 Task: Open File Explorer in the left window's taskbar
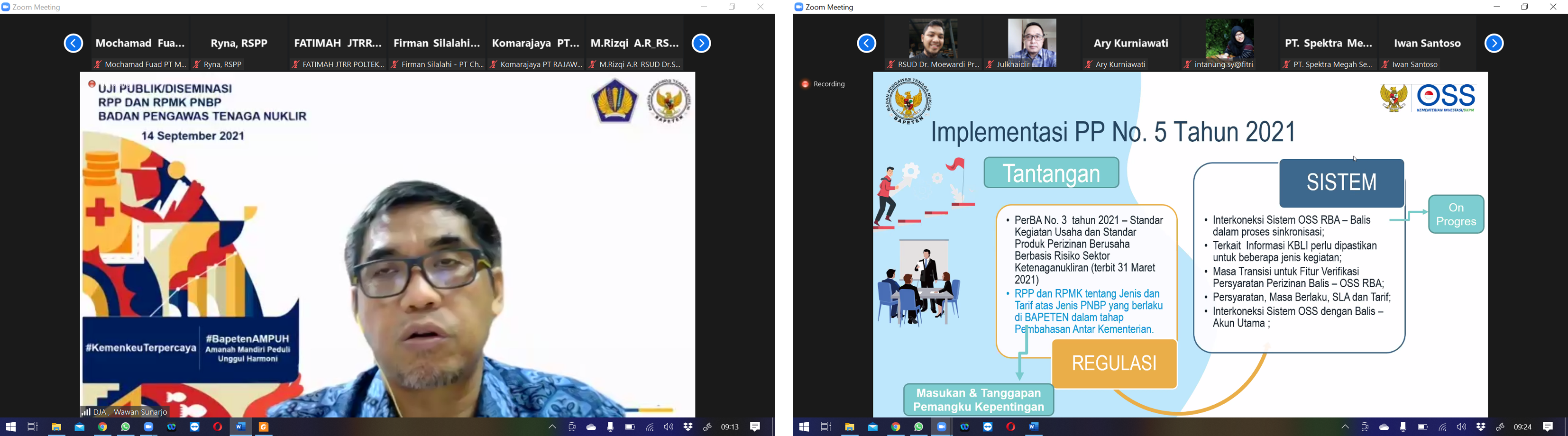[x=56, y=427]
